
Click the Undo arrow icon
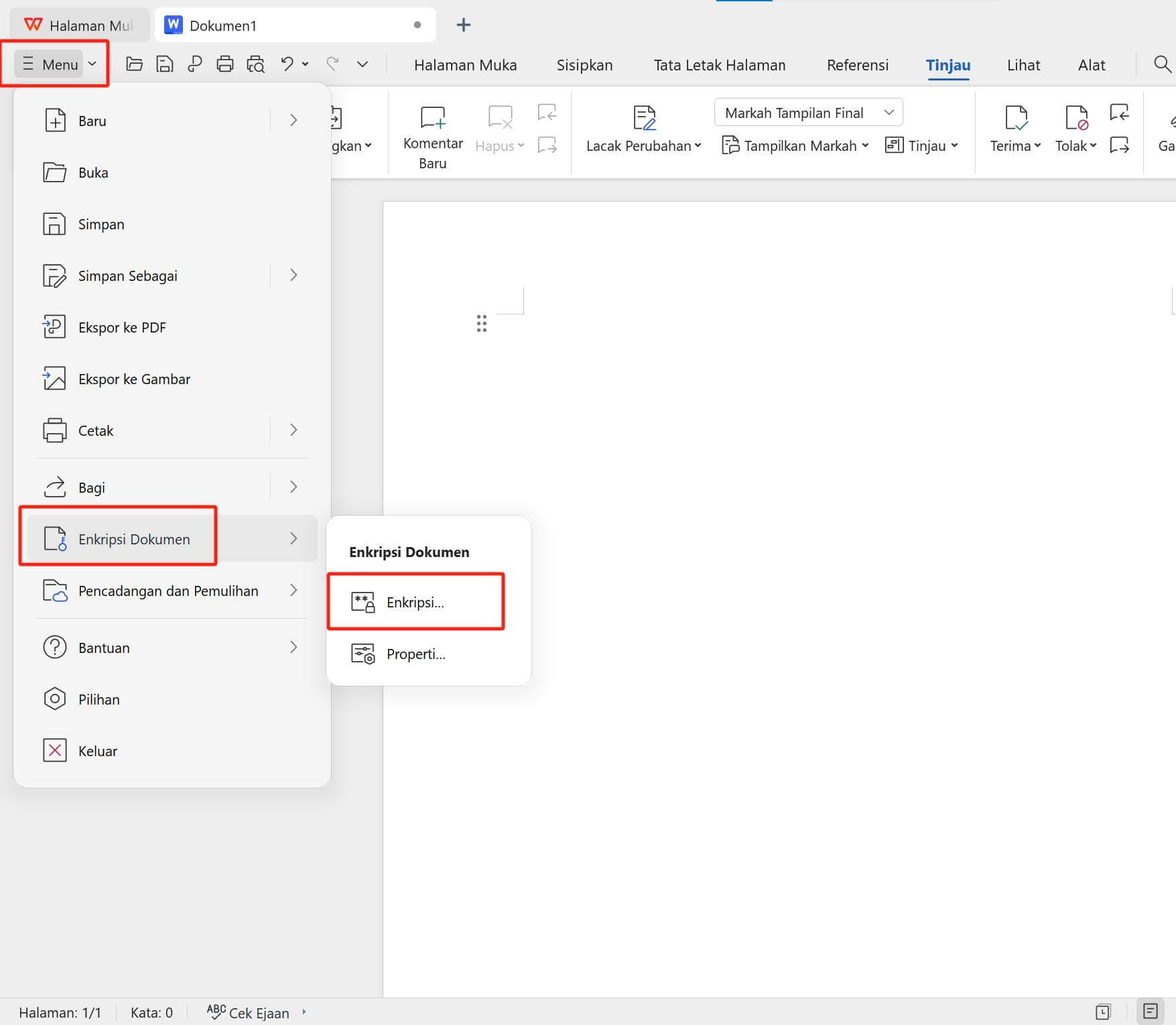pos(287,64)
